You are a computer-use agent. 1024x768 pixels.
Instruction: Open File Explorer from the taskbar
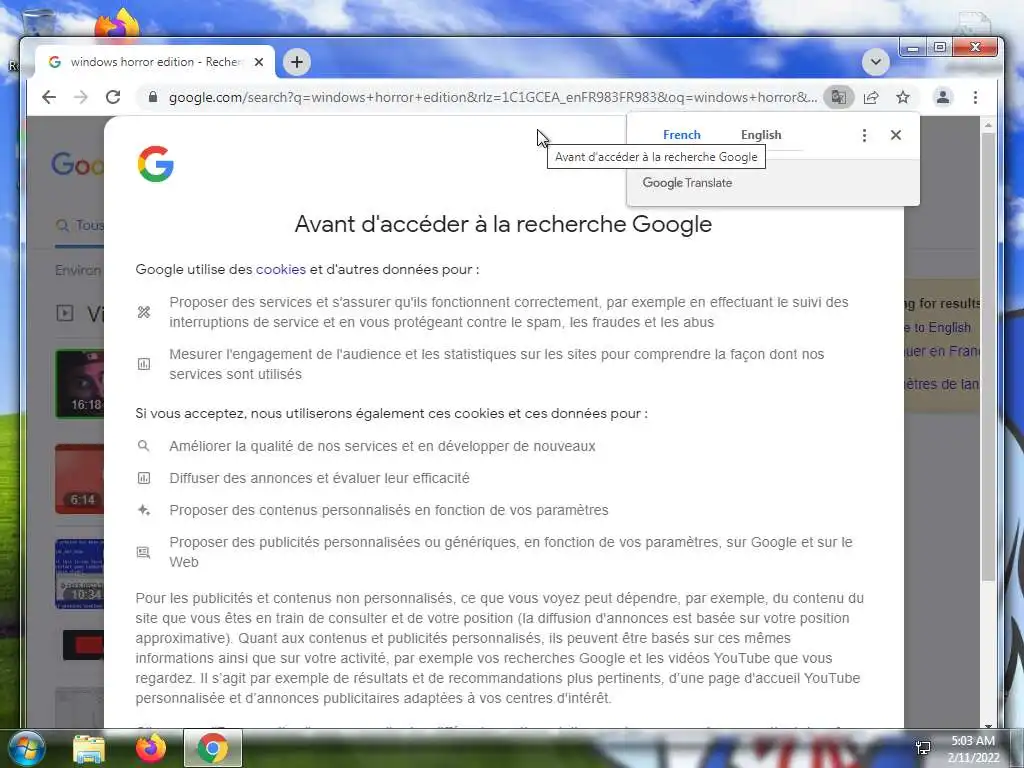[x=89, y=748]
